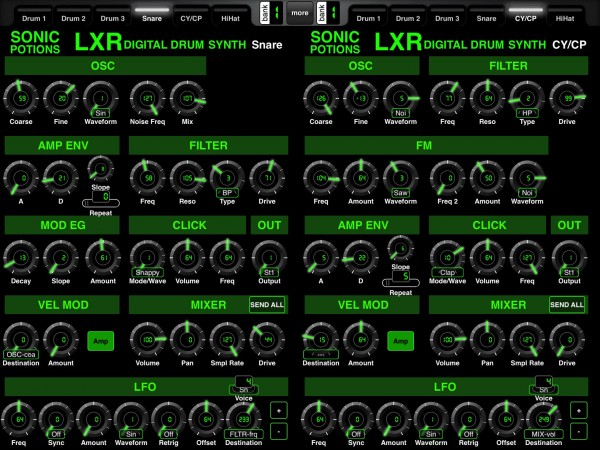Switch to CY/CP tab in right panel
The width and height of the screenshot is (600, 450).
point(525,16)
